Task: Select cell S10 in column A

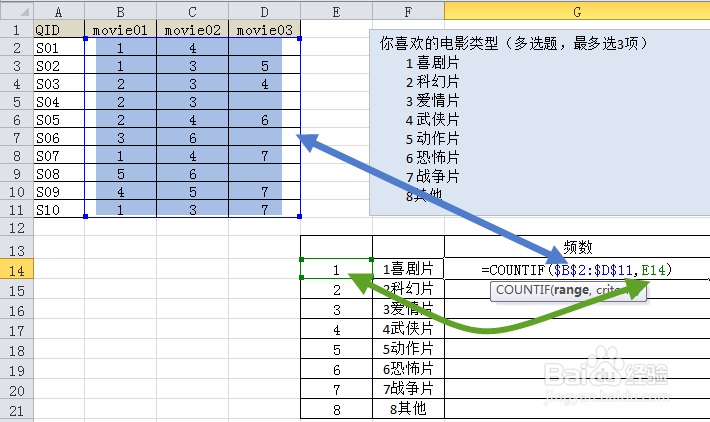Action: [59, 210]
